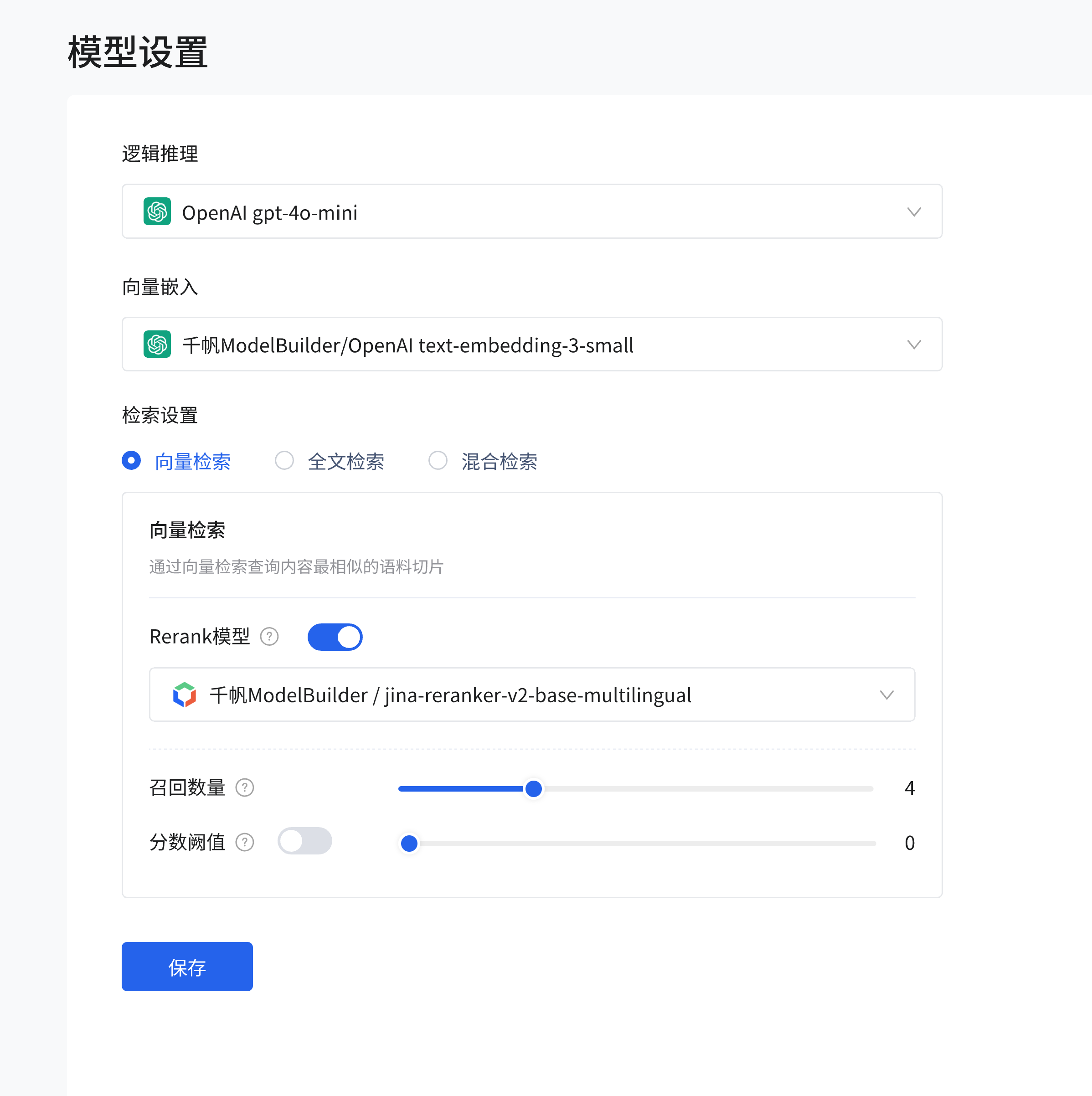Expand the text-embedding-3-small embedding dropdown

point(531,345)
